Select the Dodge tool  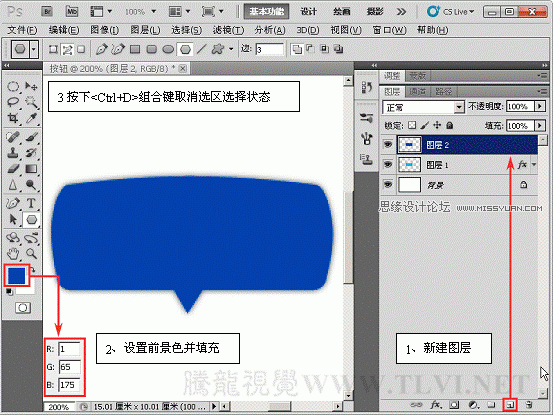click(31, 185)
